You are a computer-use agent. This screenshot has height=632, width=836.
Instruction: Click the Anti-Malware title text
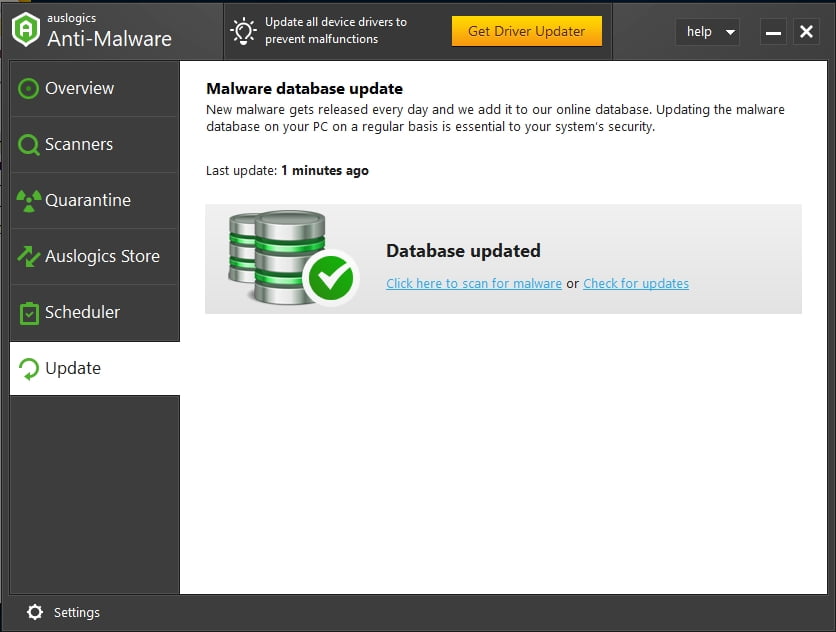coord(109,39)
